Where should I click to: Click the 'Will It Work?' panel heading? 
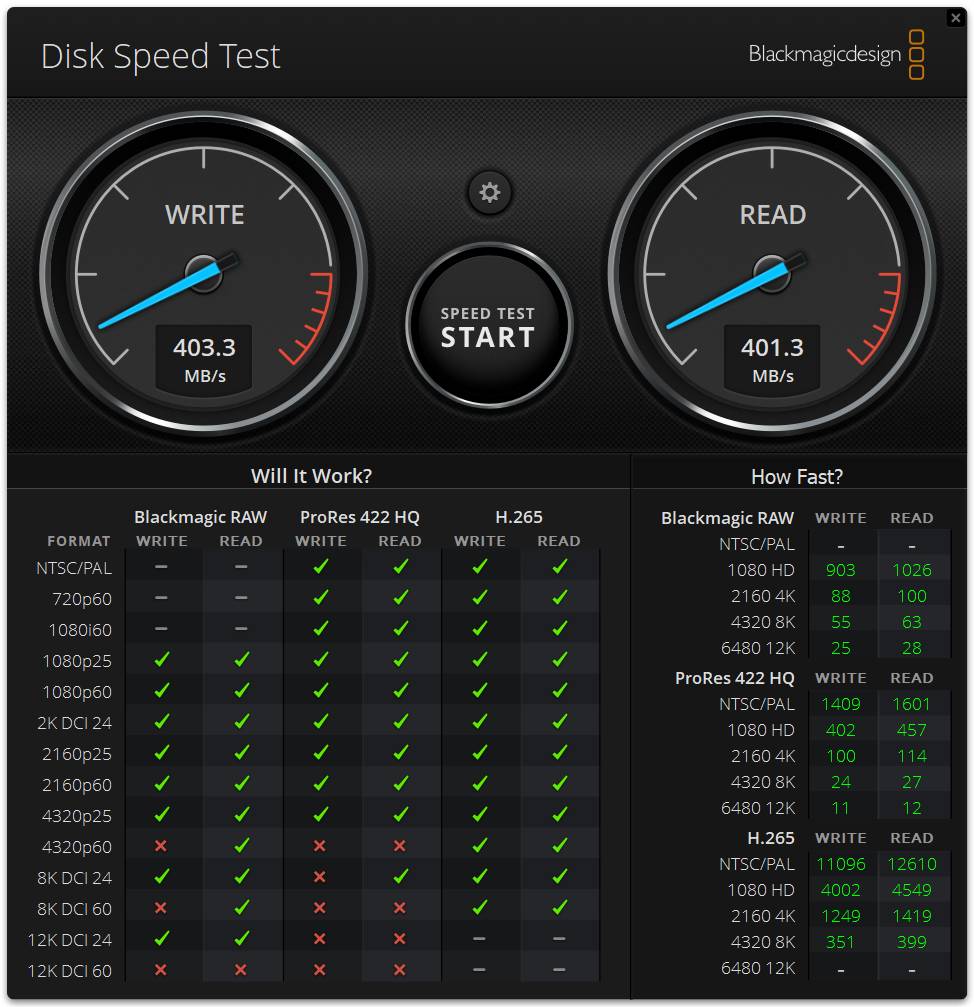click(311, 476)
